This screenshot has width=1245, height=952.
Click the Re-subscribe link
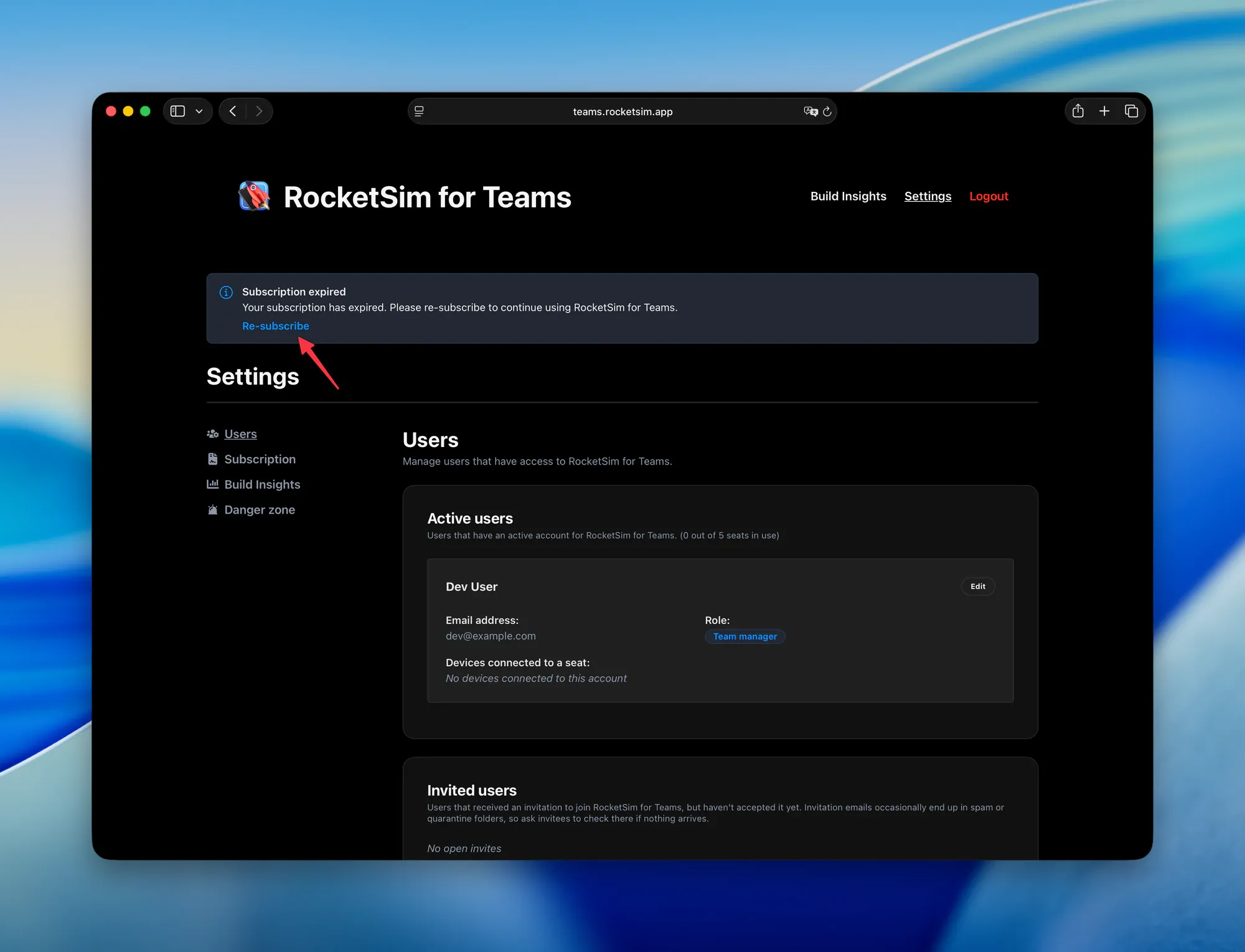(x=275, y=326)
